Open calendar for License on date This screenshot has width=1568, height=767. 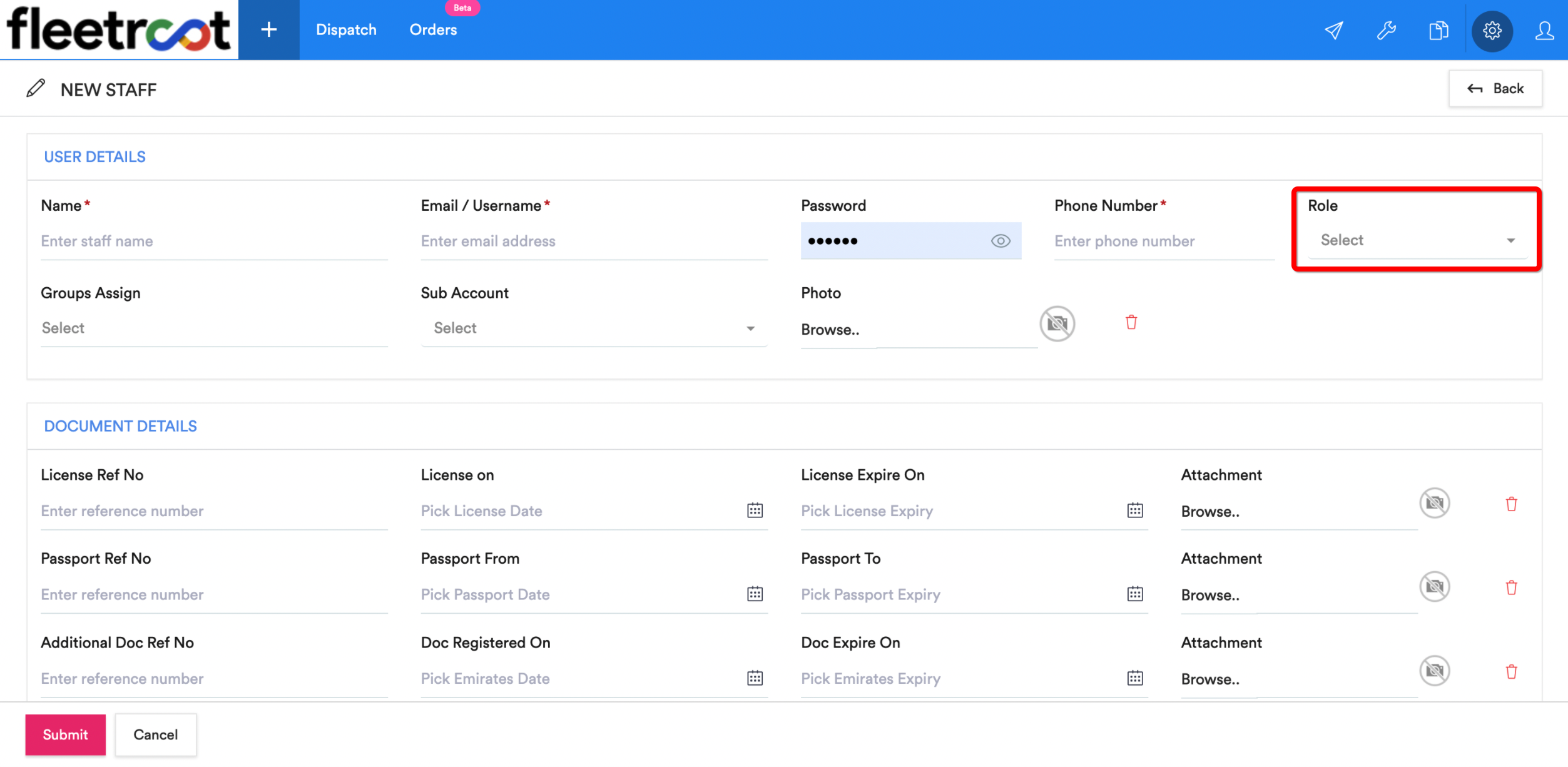(755, 510)
